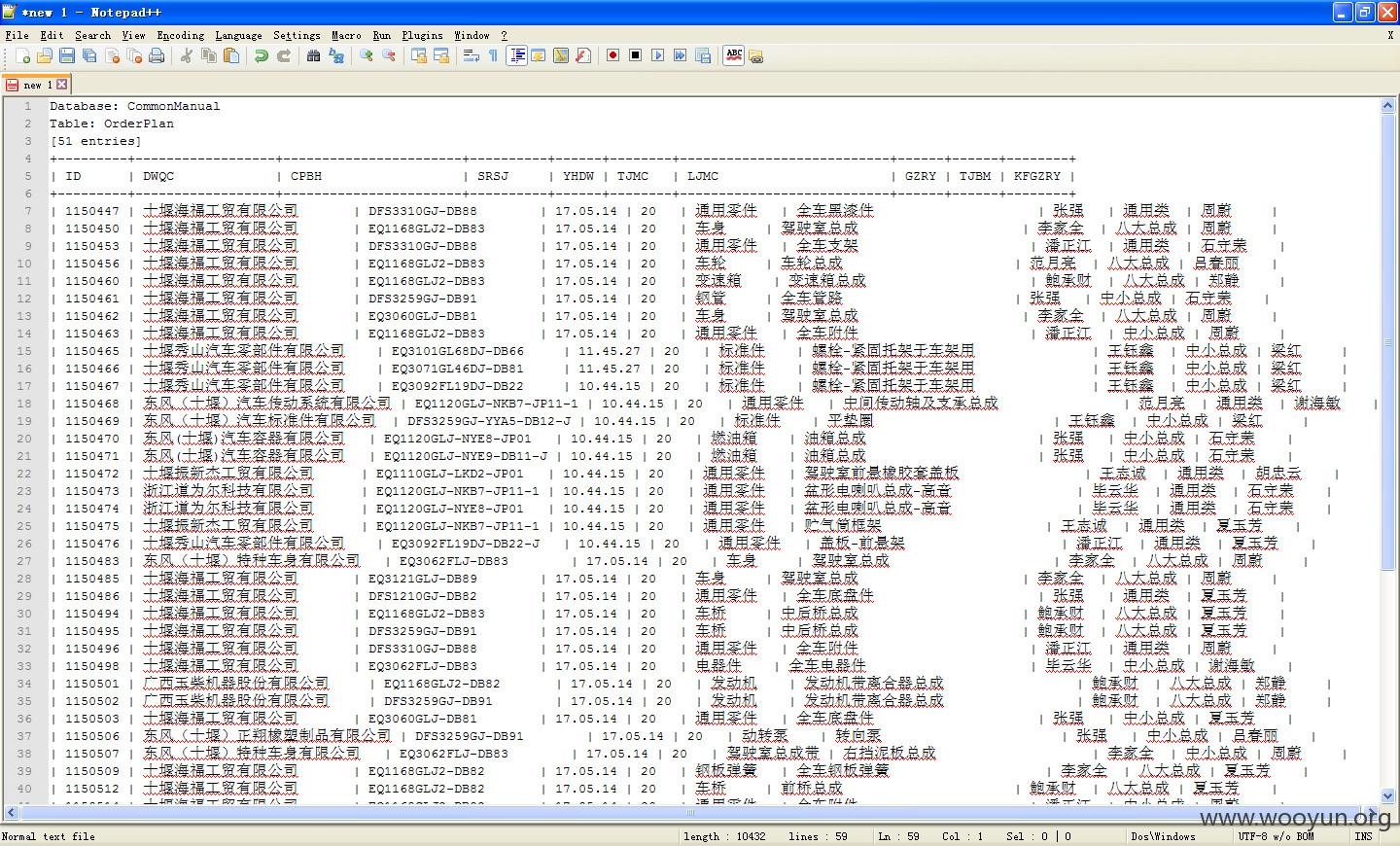Click line number 20 in margin

click(x=24, y=439)
